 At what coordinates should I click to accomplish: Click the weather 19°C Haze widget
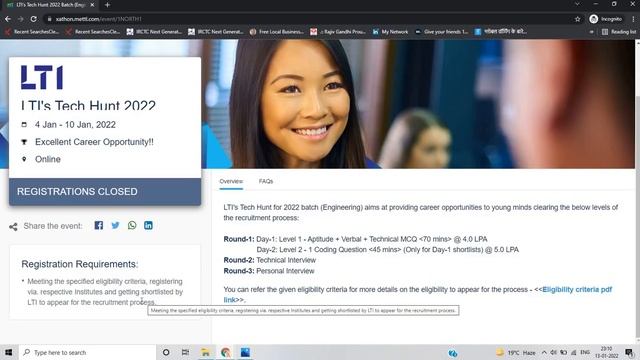(516, 352)
